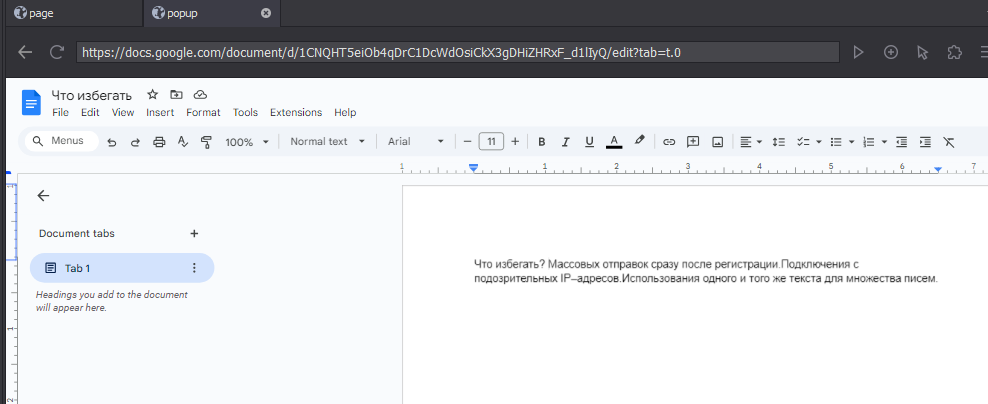Star the document Что избегать
Image resolution: width=988 pixels, height=404 pixels.
[x=152, y=95]
